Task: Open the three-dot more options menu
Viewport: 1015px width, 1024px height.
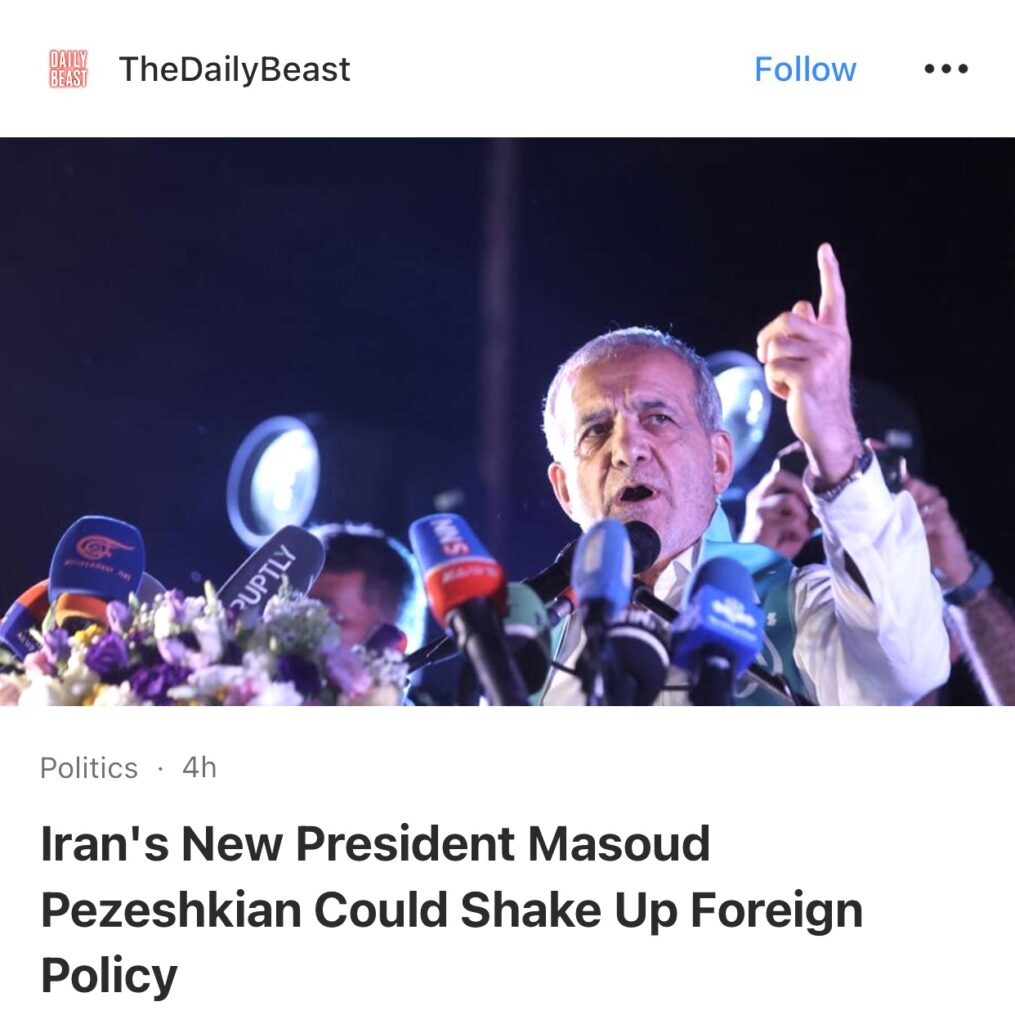Action: (x=946, y=69)
